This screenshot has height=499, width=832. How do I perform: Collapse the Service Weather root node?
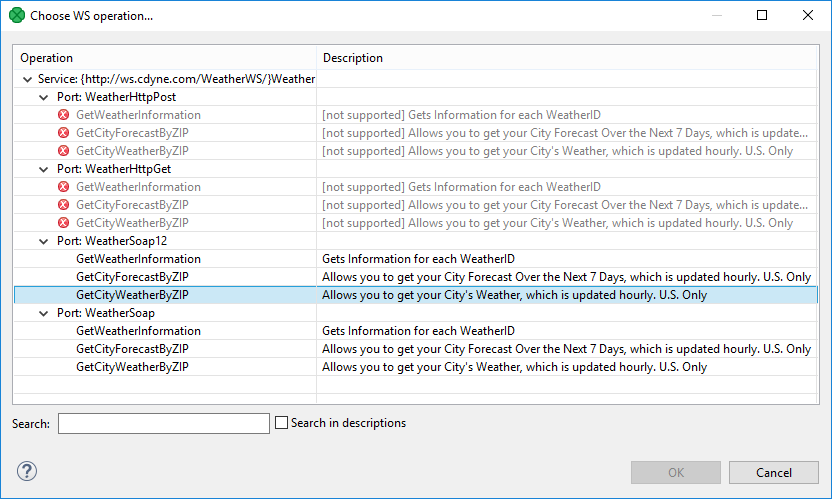tap(25, 79)
